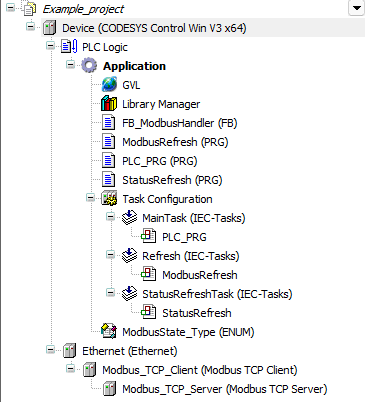Click the Library Manager books icon

109,104
